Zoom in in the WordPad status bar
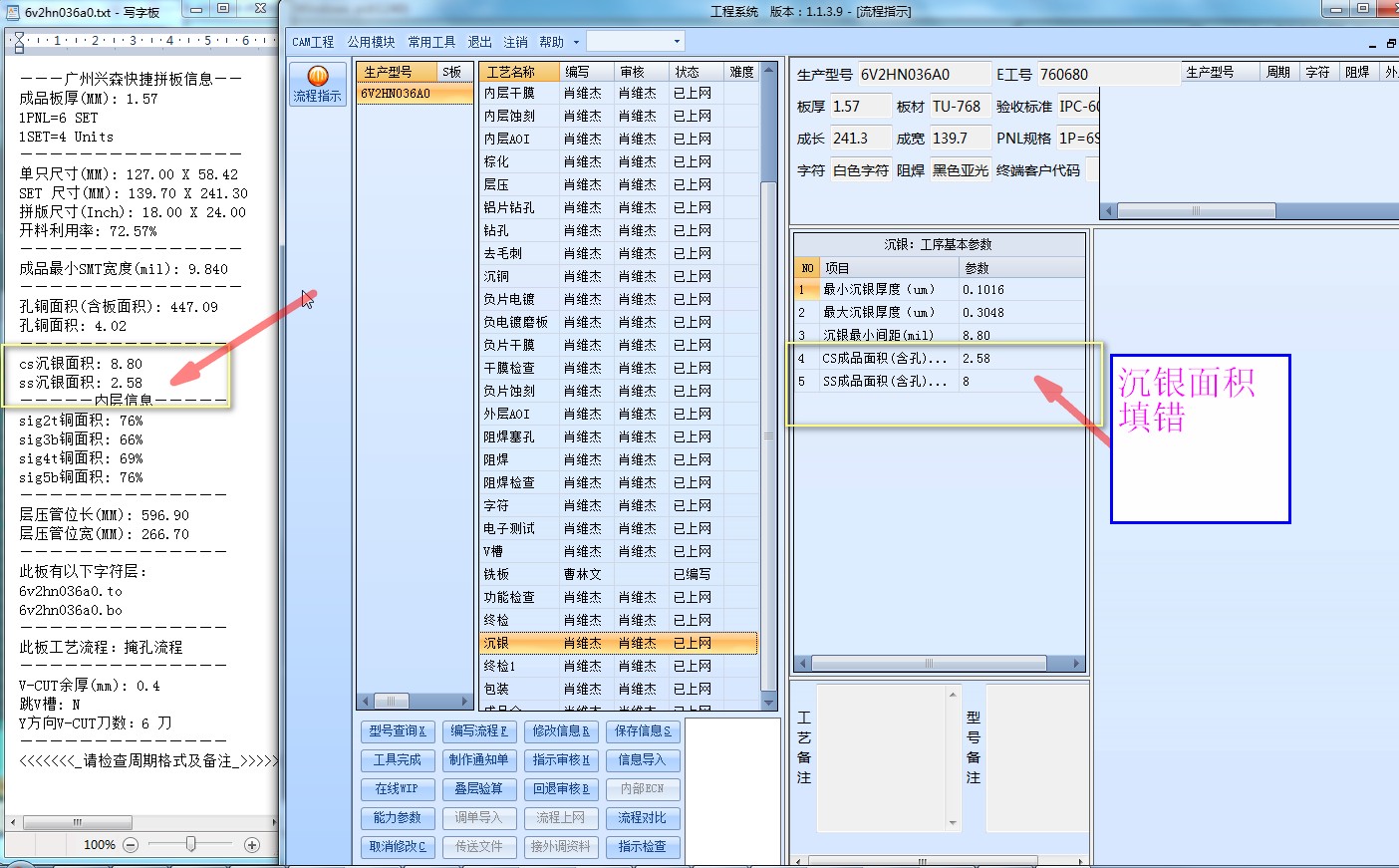 tap(252, 844)
